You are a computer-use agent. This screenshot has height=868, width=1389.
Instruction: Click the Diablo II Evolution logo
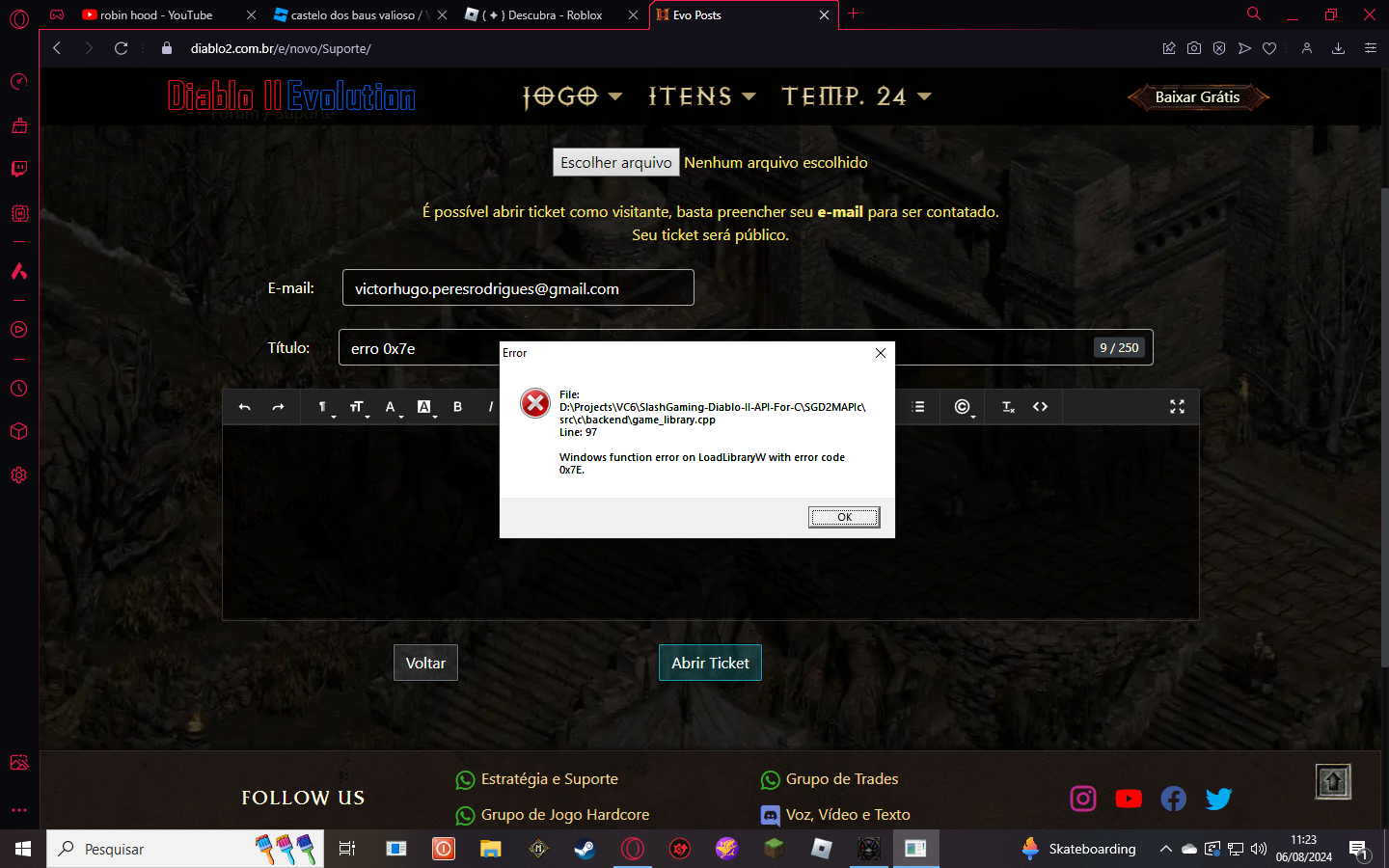coord(291,95)
